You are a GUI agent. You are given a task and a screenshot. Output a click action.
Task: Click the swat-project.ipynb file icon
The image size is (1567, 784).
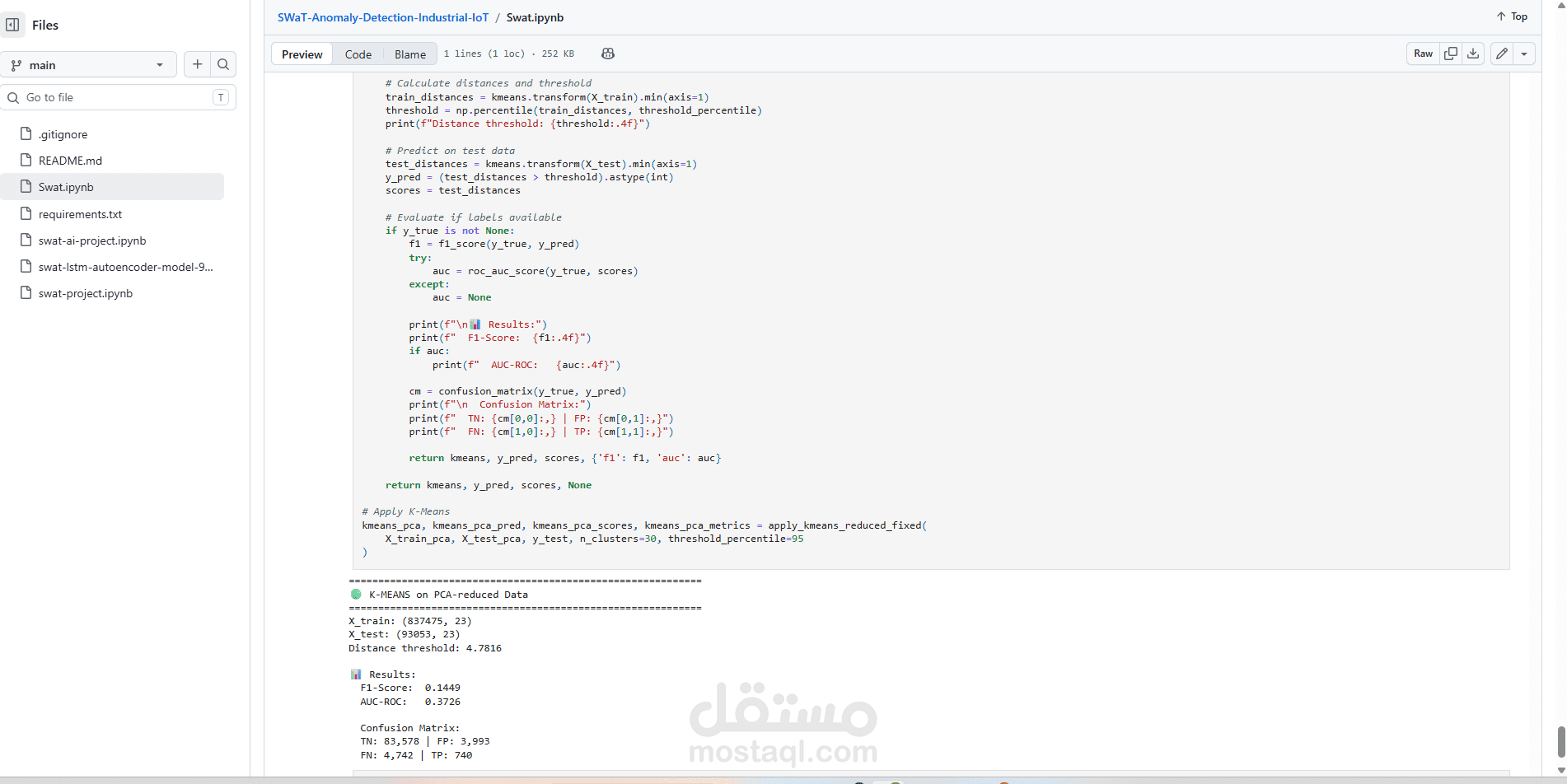26,292
